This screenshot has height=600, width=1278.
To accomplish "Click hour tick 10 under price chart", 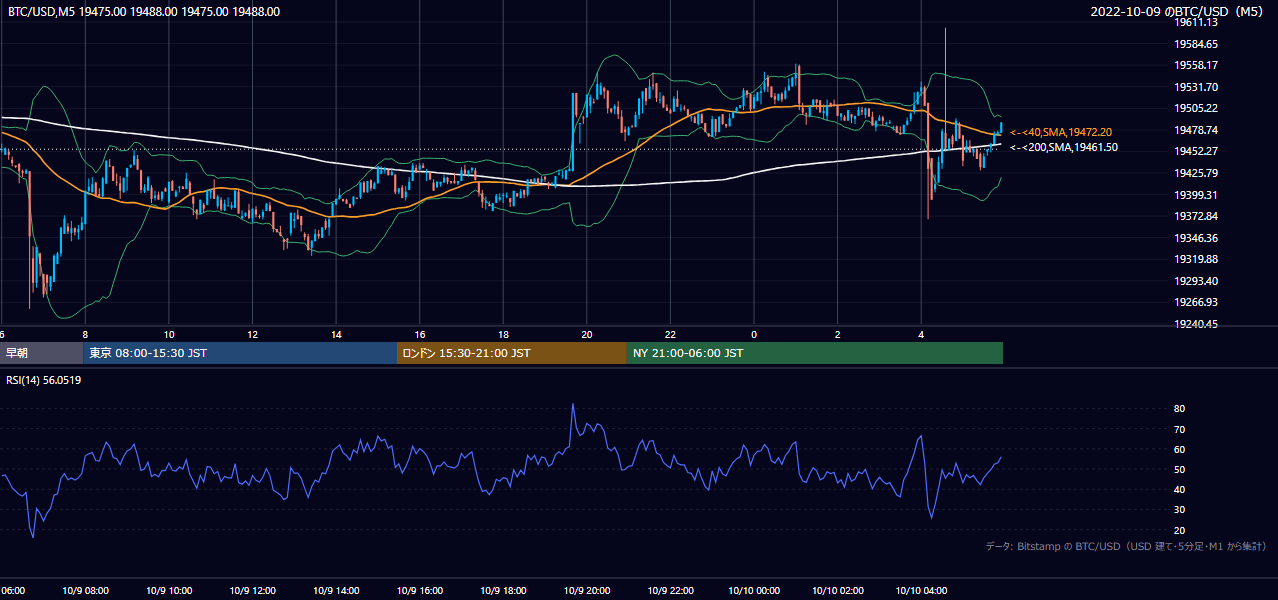I will point(169,334).
